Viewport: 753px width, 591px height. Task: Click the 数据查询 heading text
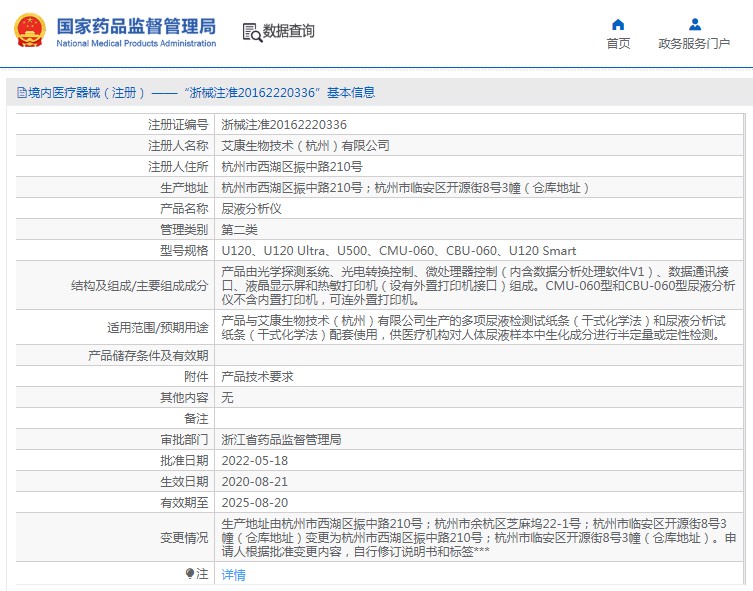[x=288, y=31]
